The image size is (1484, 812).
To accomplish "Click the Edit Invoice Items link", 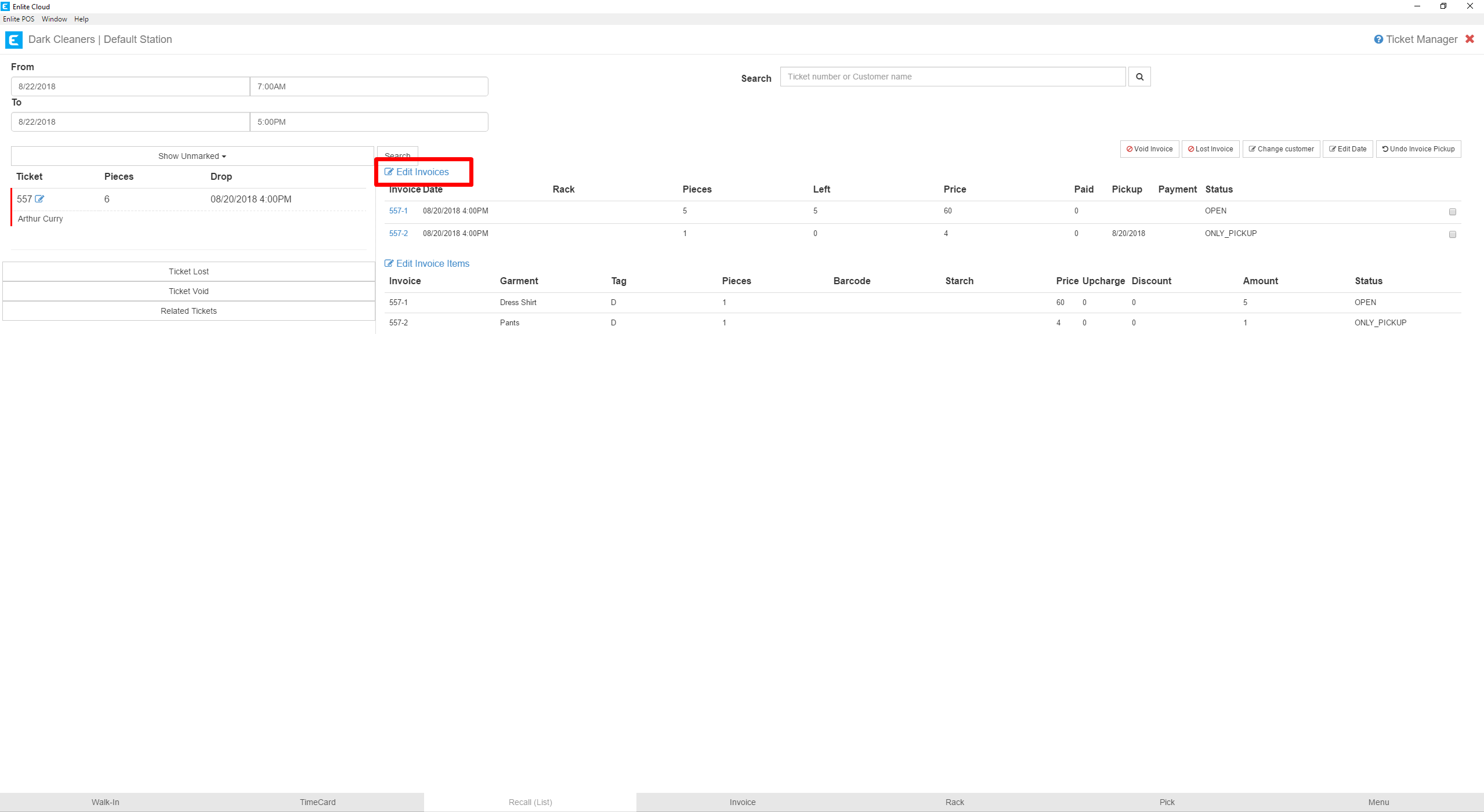I will 427,263.
